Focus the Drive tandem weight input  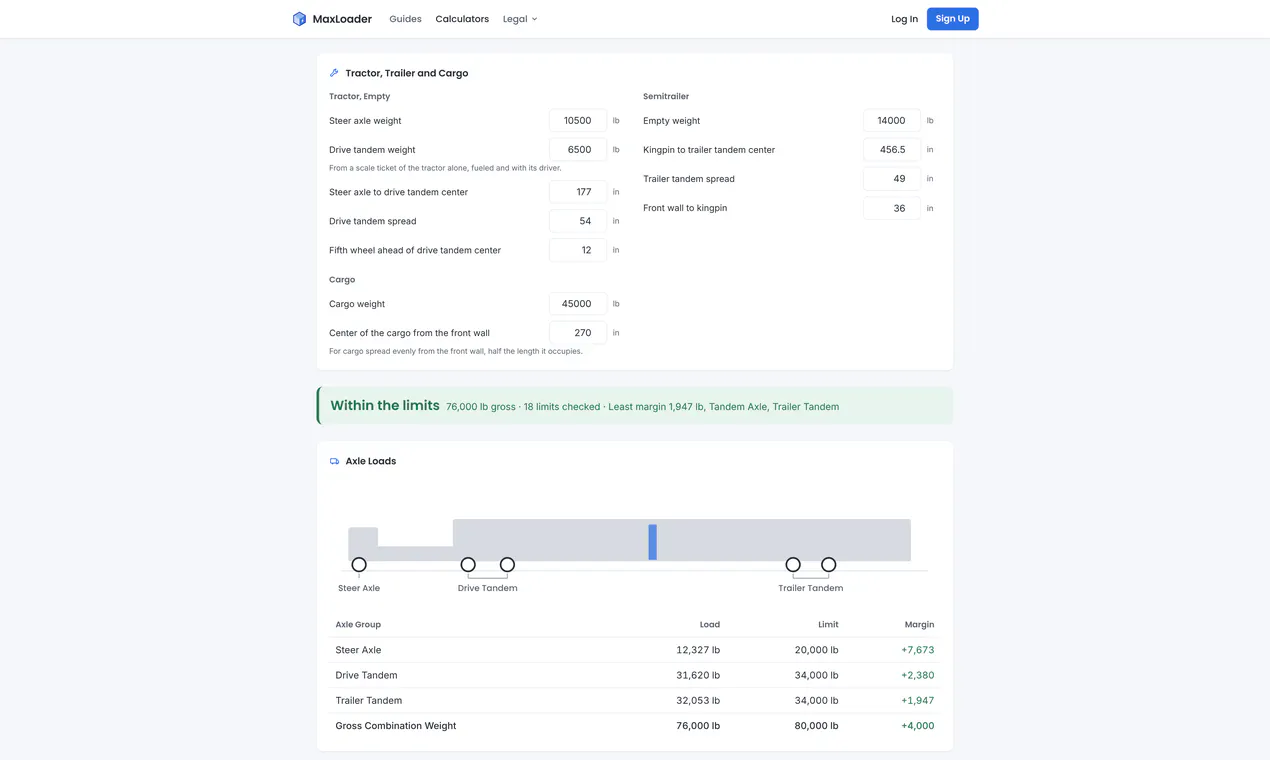point(578,149)
